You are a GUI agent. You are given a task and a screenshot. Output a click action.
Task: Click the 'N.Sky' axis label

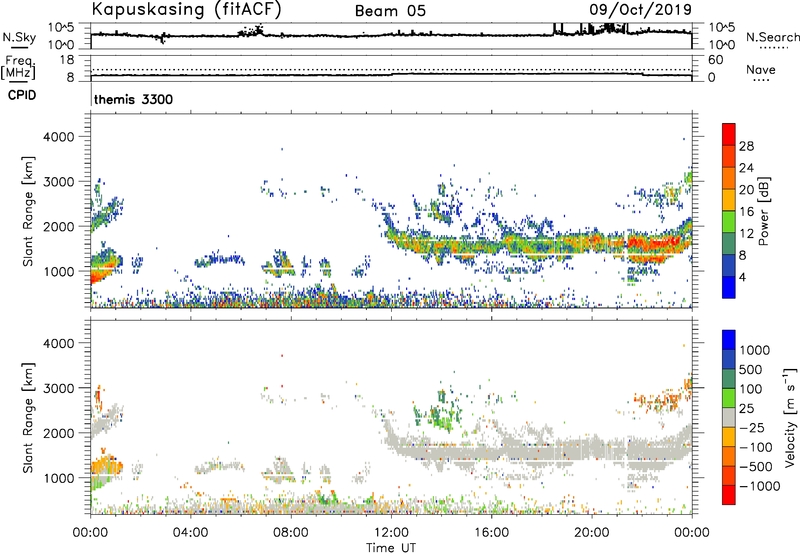[x=19, y=37]
